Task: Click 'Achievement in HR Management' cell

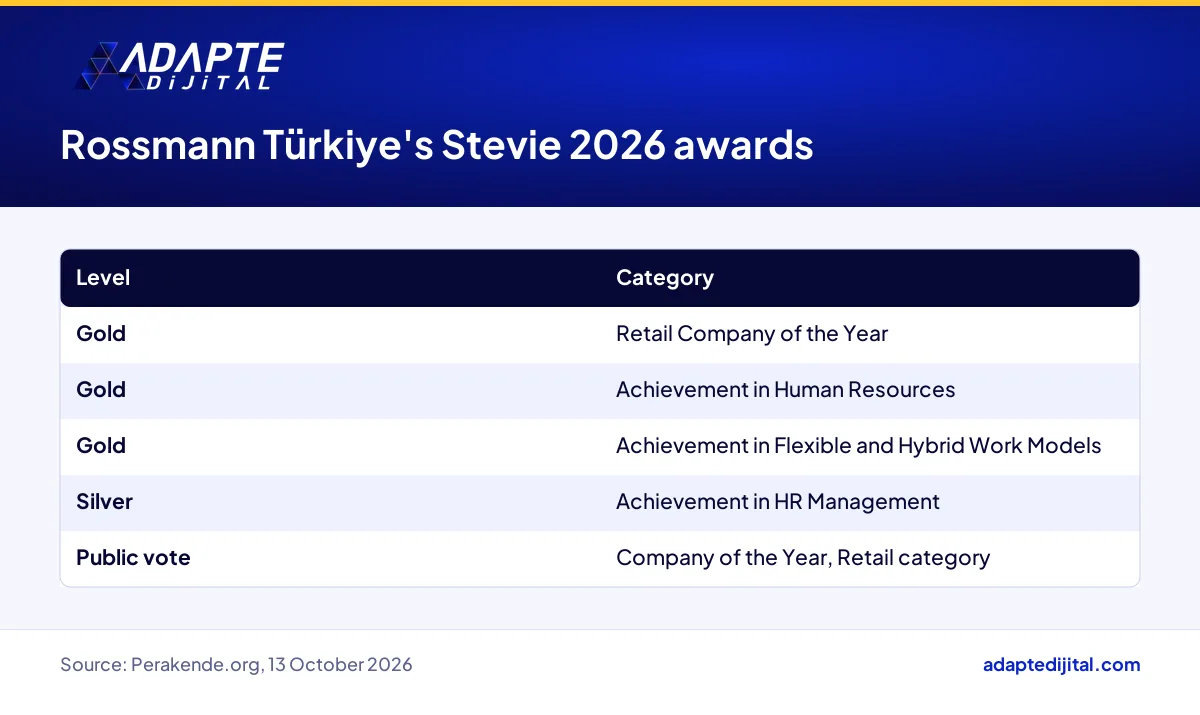Action: coord(778,502)
